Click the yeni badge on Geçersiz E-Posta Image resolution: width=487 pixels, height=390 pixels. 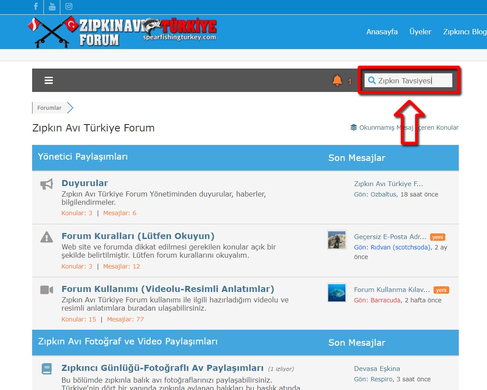click(x=437, y=237)
